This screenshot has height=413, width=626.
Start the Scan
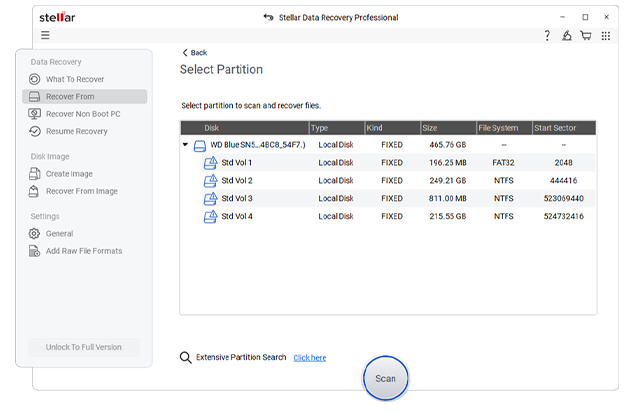385,378
